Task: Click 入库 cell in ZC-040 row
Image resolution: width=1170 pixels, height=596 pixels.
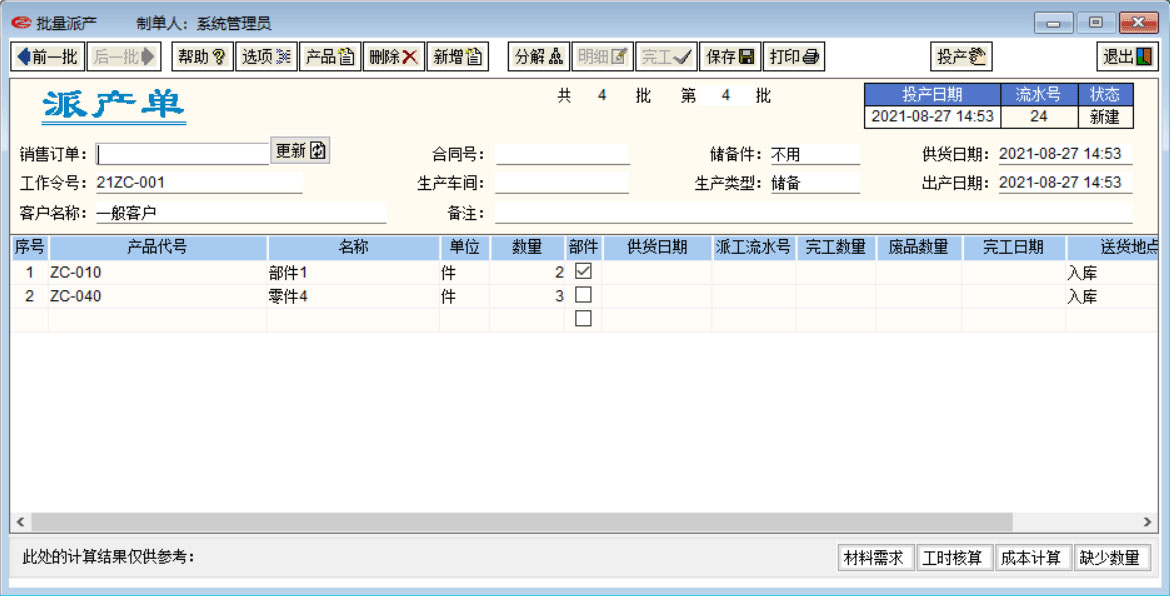Action: 1112,296
